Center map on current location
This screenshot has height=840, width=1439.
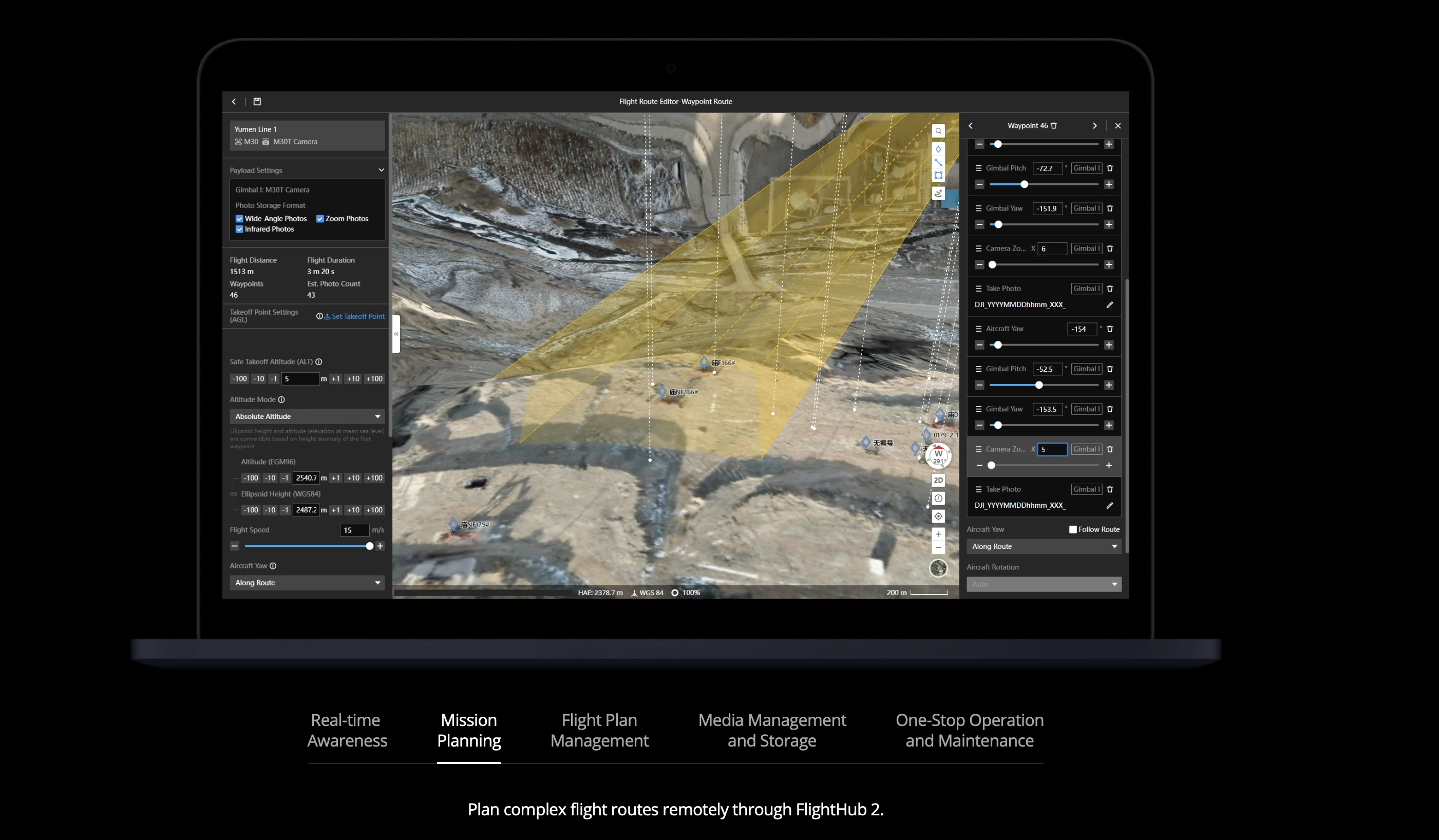click(938, 516)
